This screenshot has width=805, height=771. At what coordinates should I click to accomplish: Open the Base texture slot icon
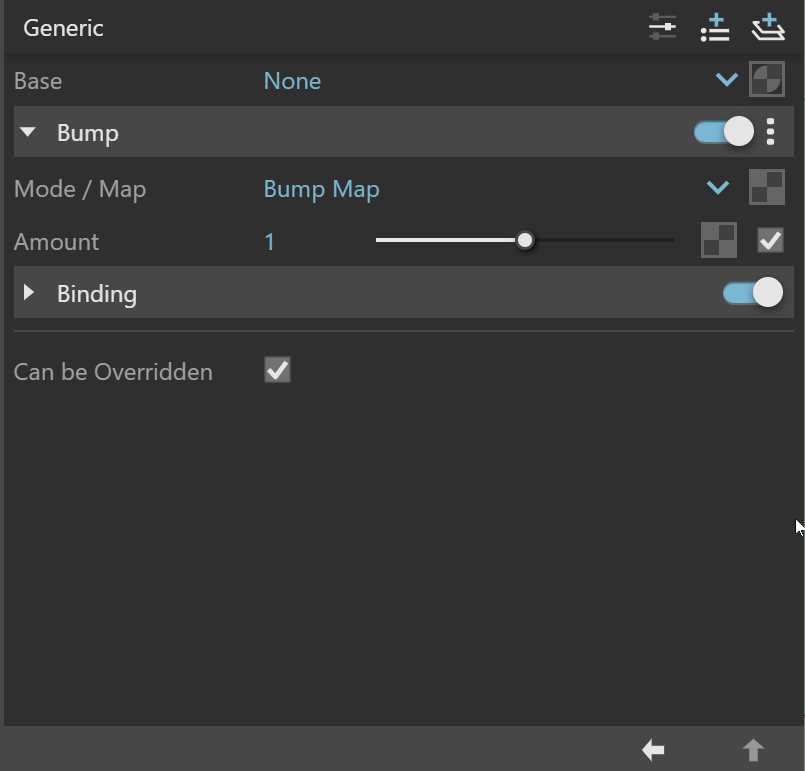(767, 79)
